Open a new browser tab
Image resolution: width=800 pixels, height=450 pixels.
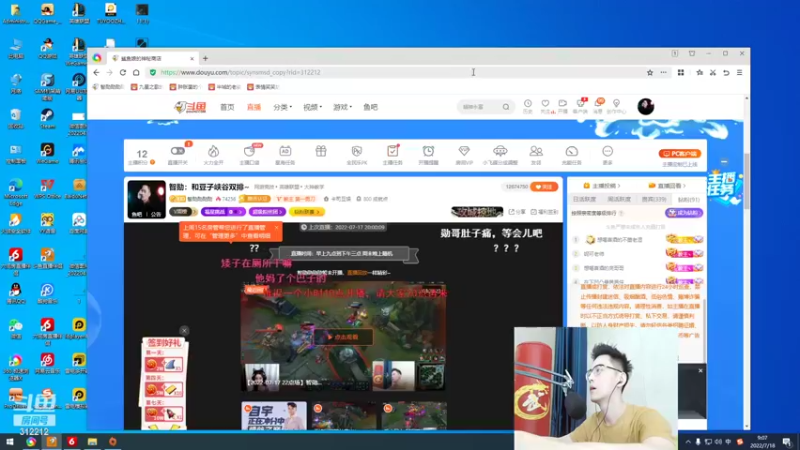(x=205, y=58)
